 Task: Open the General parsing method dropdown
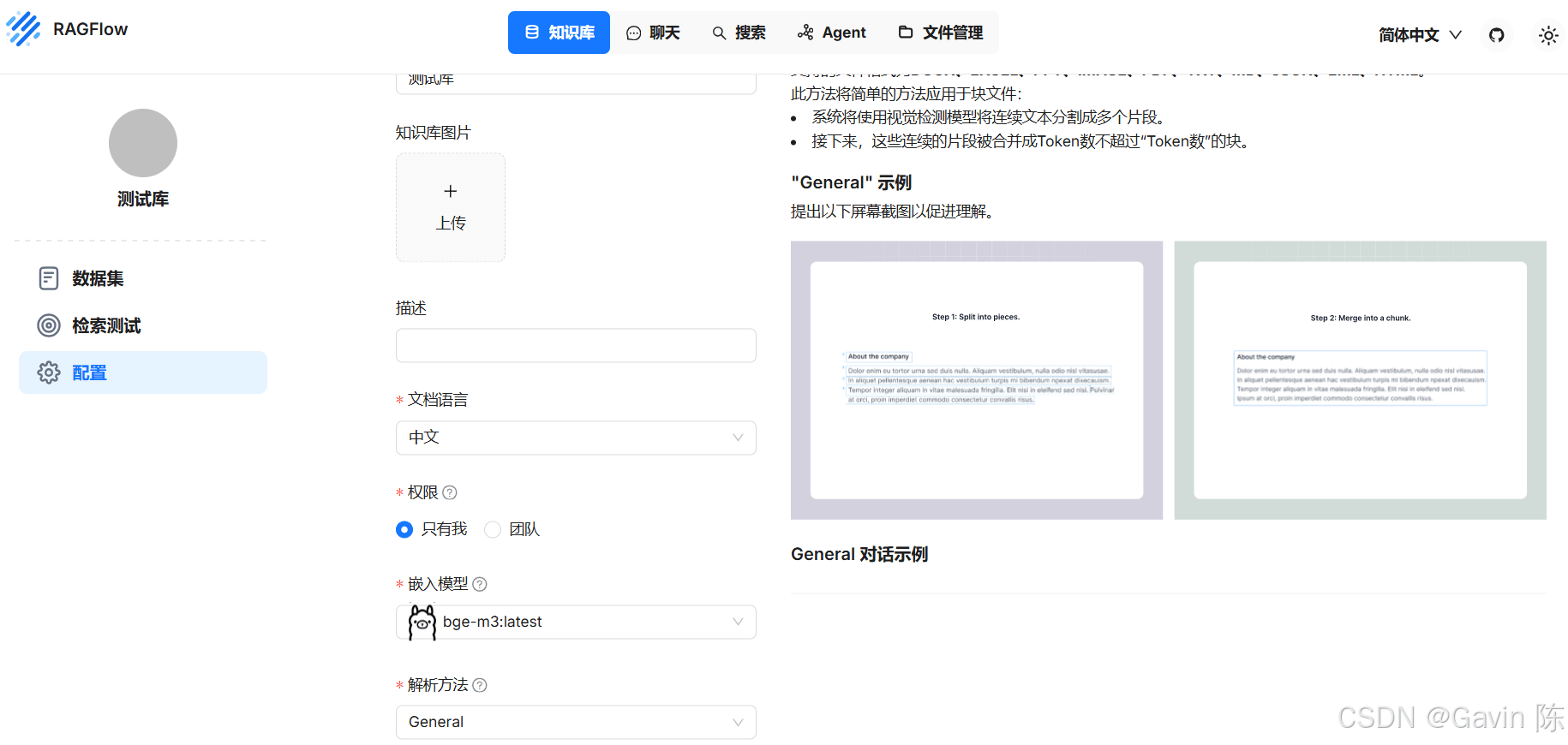(576, 722)
